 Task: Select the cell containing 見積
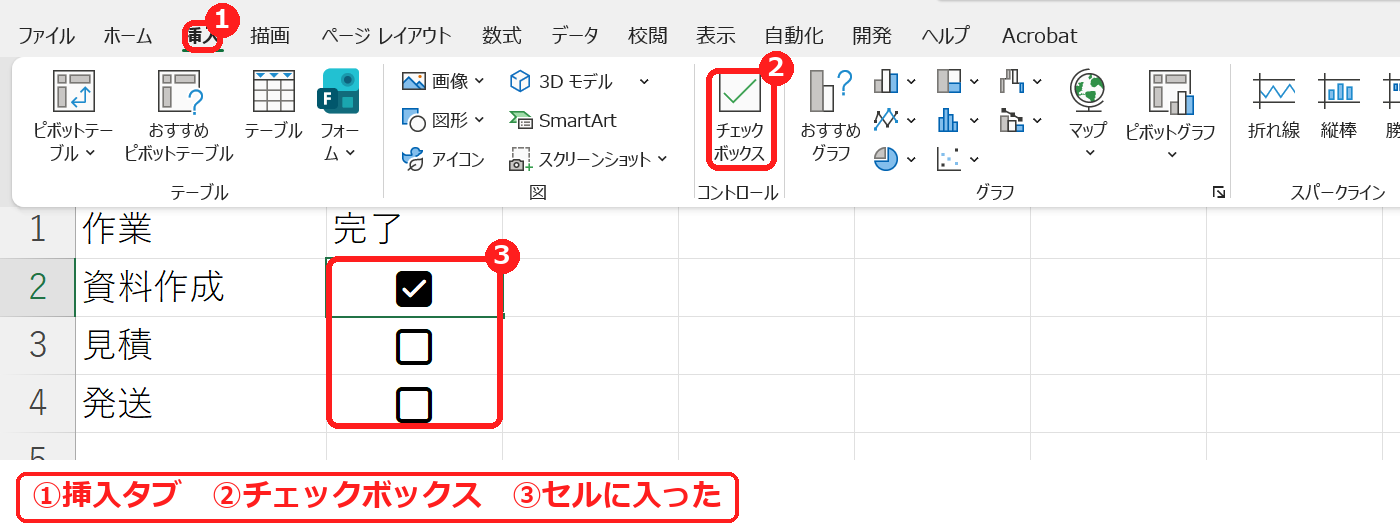pyautogui.click(x=201, y=346)
